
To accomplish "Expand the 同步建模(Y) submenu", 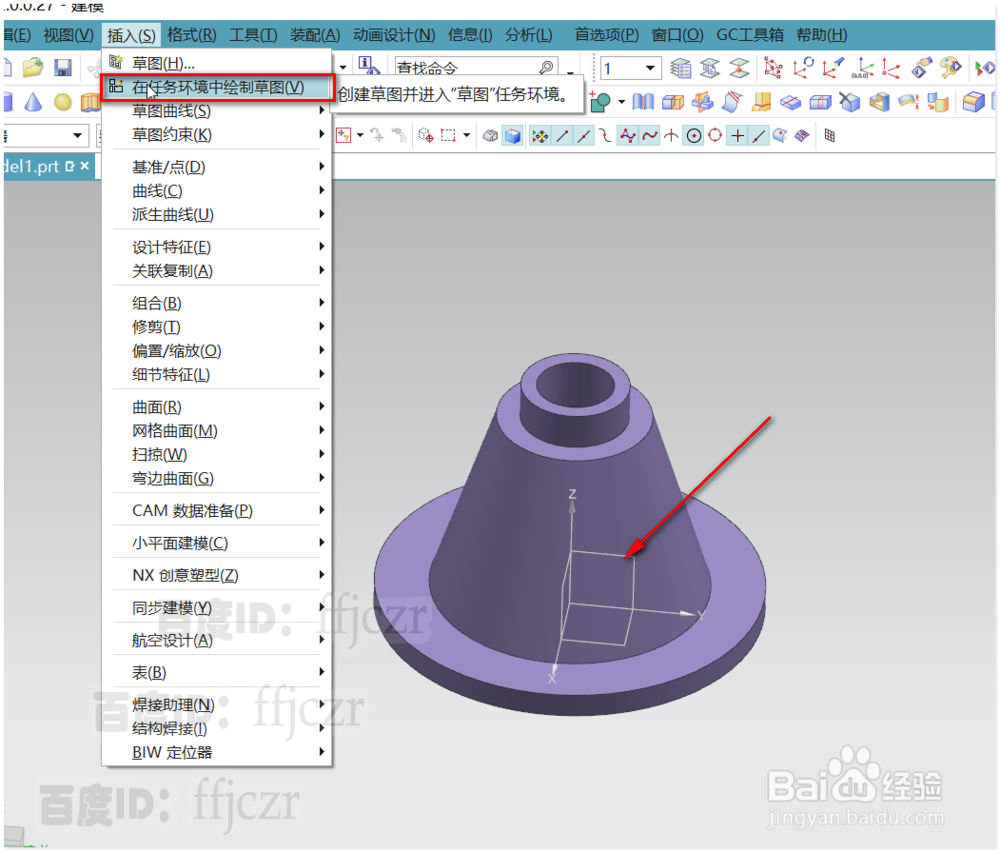I will pos(217,608).
